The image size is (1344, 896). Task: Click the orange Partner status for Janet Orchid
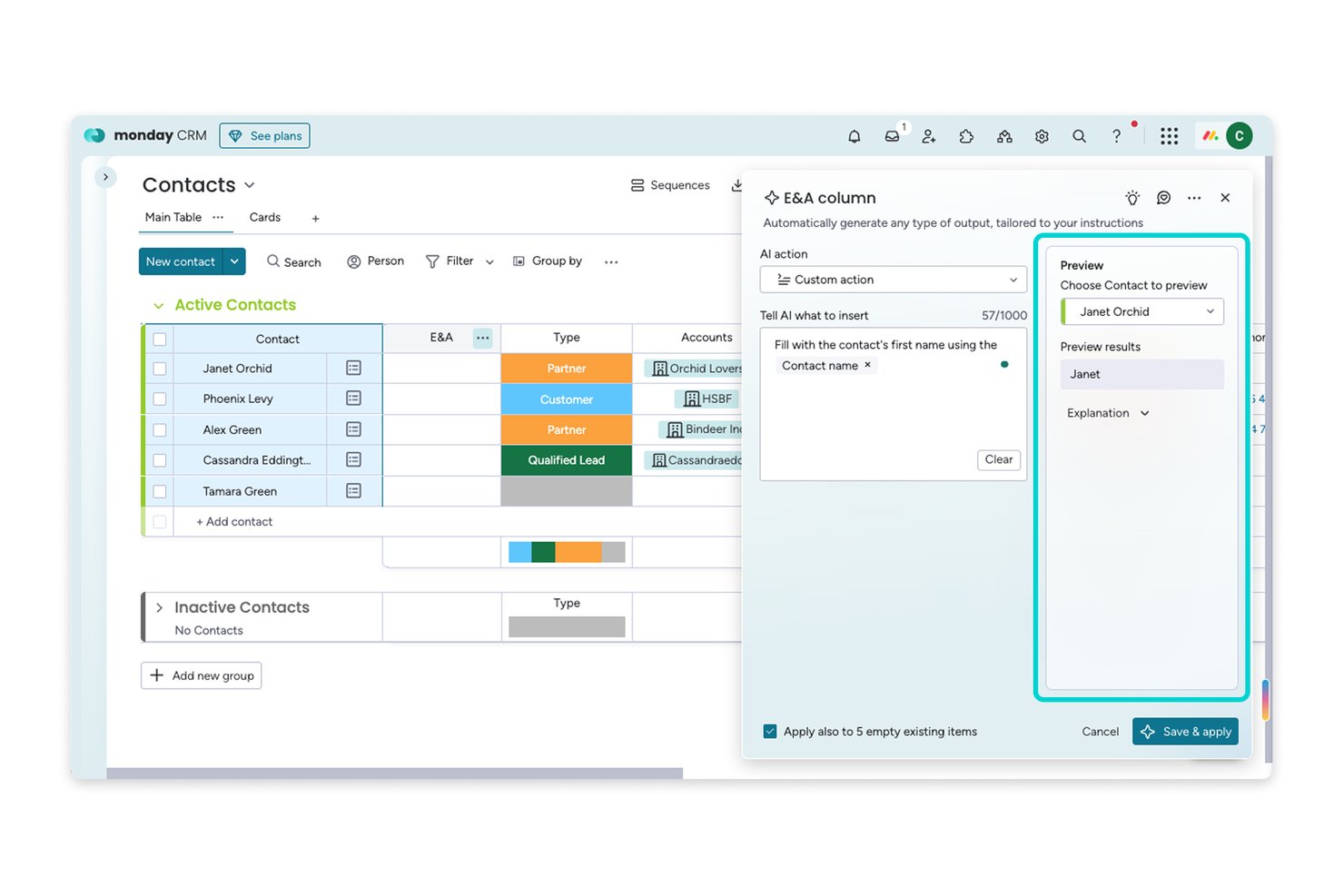pos(567,369)
